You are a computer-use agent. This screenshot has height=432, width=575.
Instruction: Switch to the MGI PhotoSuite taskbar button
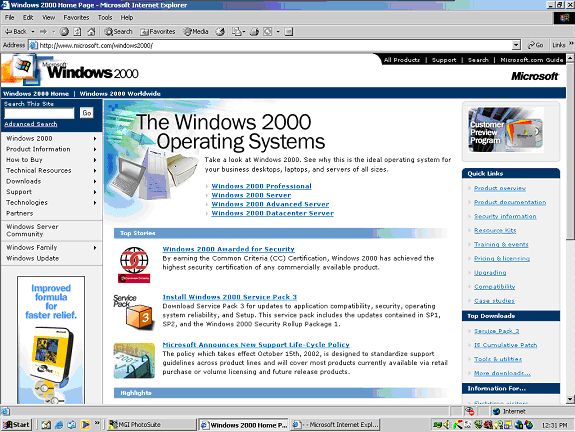click(151, 425)
